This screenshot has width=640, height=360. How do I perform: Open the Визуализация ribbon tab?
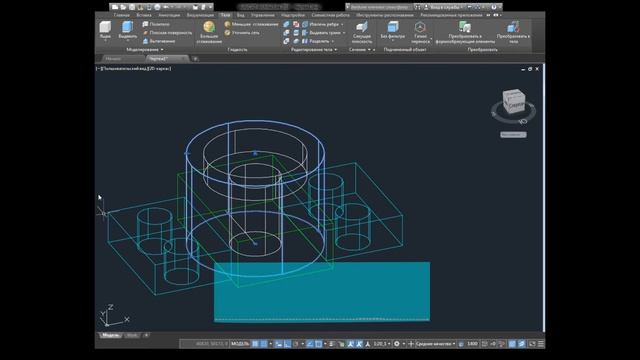(200, 15)
